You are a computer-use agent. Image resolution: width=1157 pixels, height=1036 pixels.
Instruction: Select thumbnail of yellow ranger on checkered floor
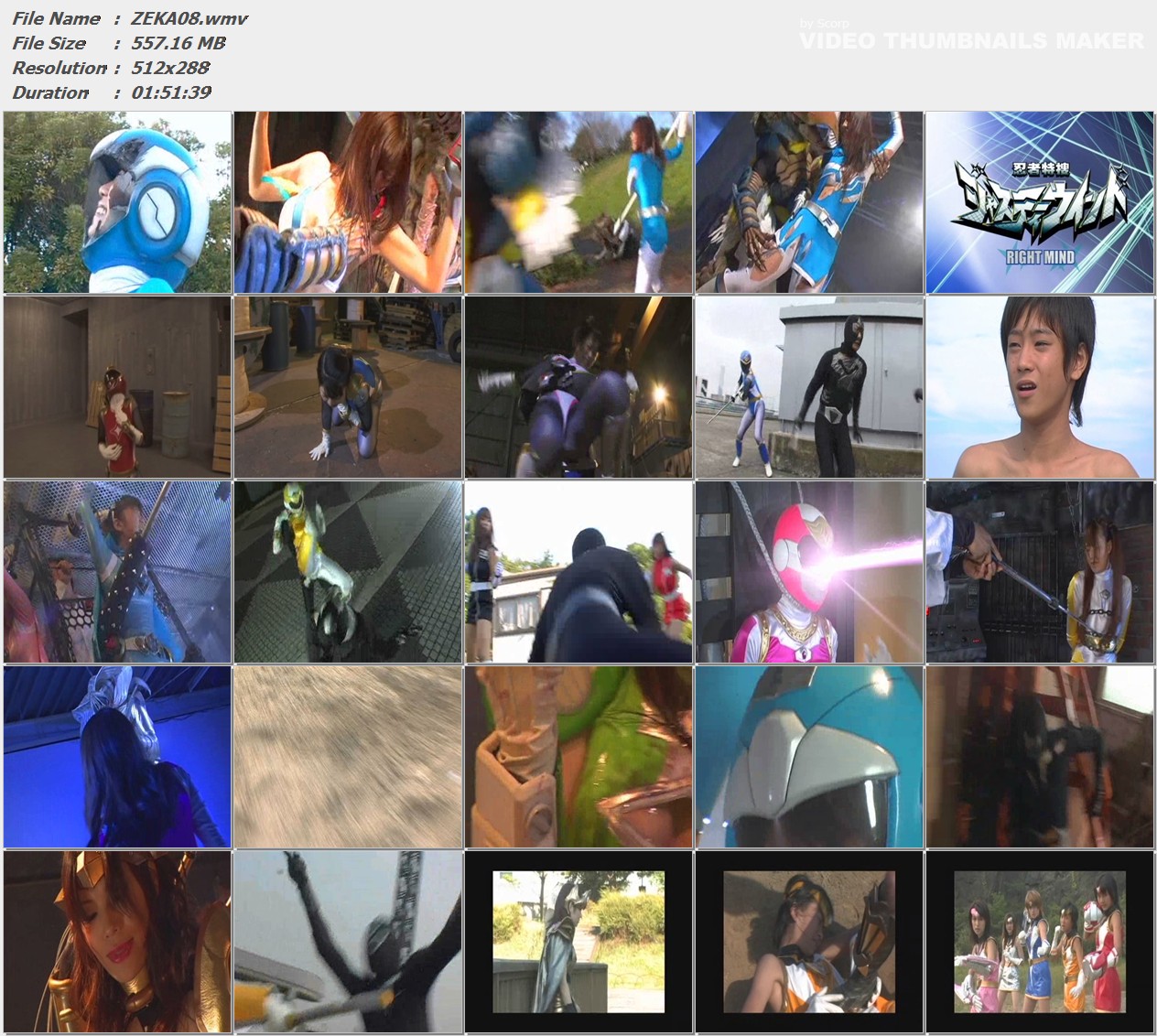[348, 572]
